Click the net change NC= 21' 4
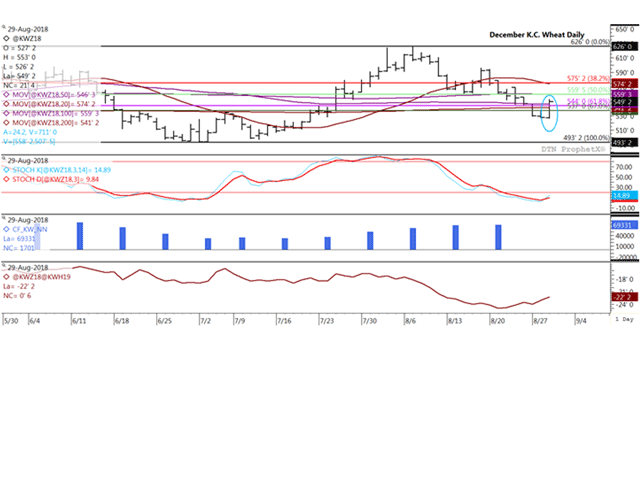The width and height of the screenshot is (640, 480). click(x=19, y=85)
